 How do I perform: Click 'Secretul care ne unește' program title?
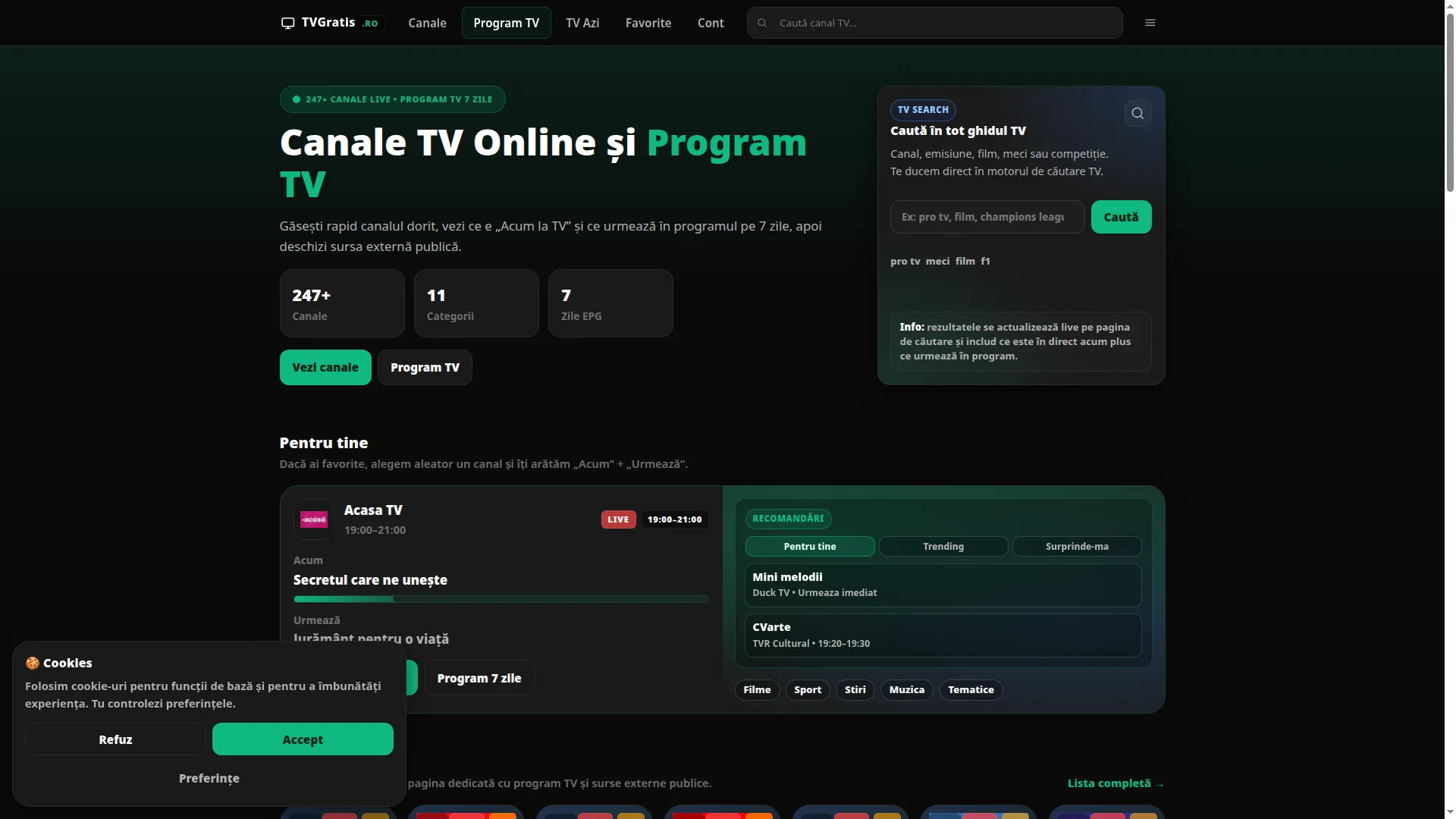tap(370, 580)
